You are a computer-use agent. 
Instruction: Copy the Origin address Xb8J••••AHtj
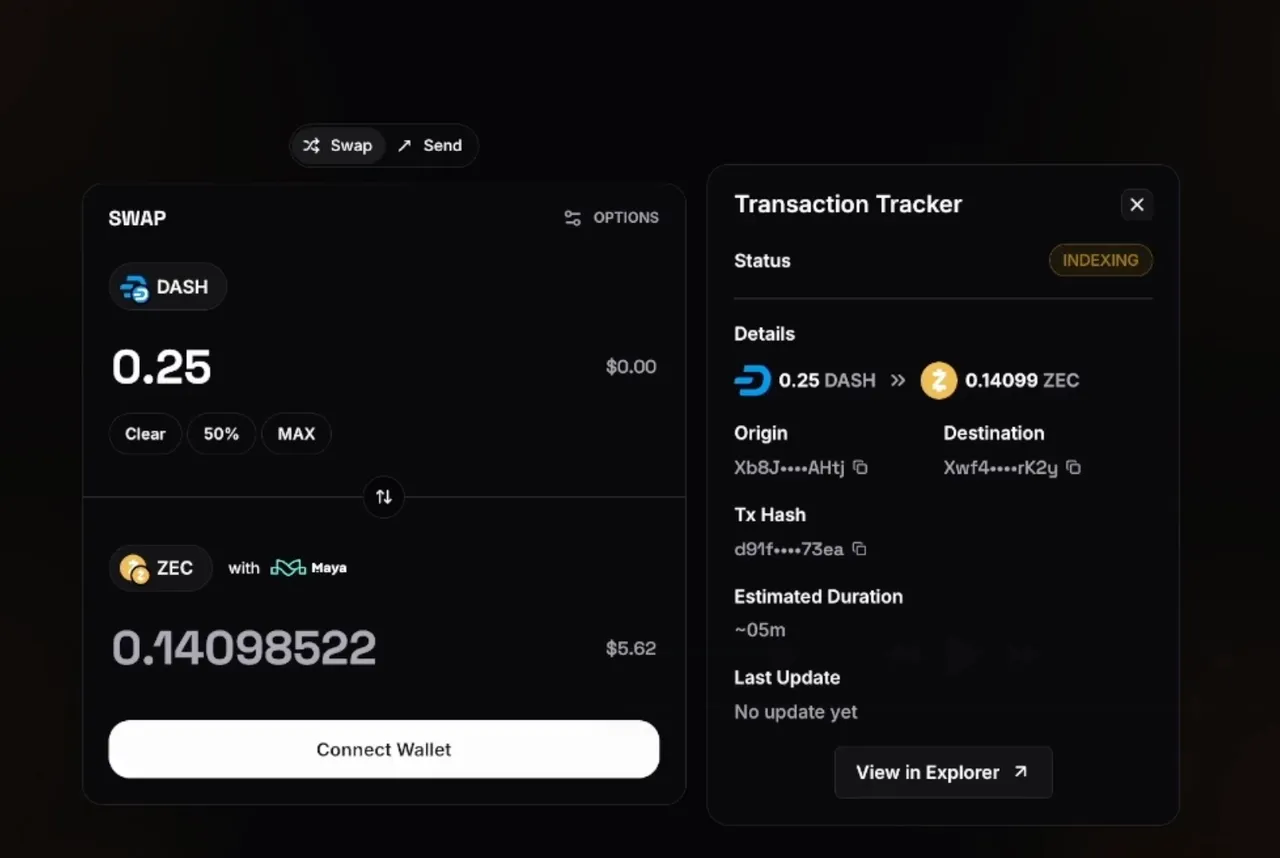(x=860, y=467)
